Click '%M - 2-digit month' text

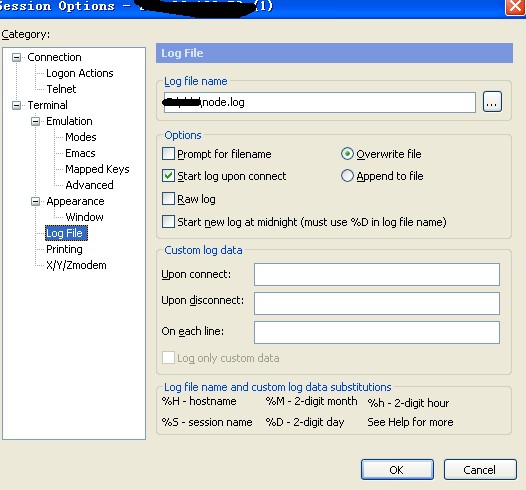click(x=311, y=401)
